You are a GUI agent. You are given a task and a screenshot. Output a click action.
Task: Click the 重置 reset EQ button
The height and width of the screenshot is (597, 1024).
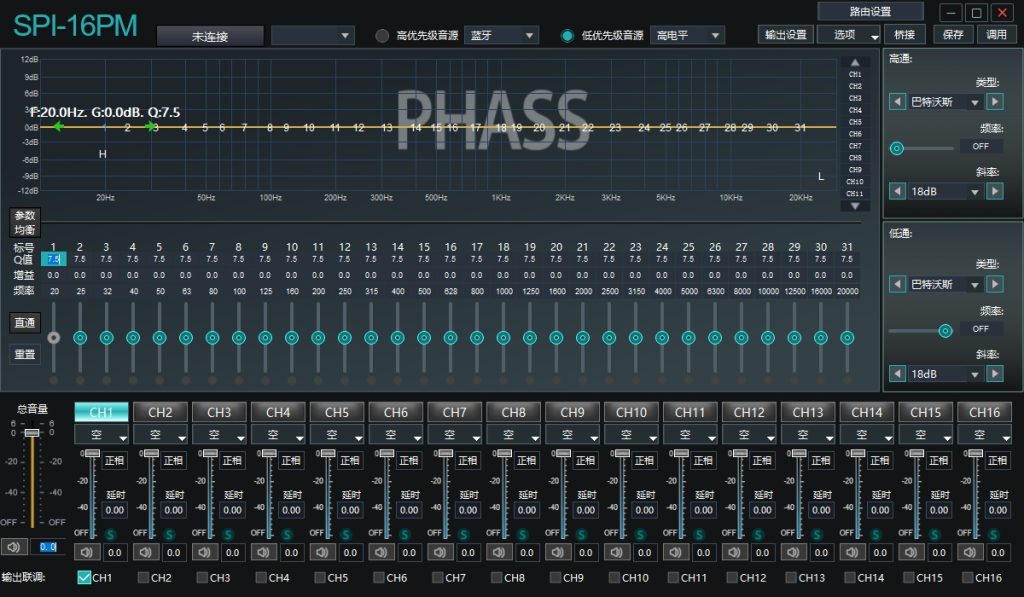(x=25, y=354)
